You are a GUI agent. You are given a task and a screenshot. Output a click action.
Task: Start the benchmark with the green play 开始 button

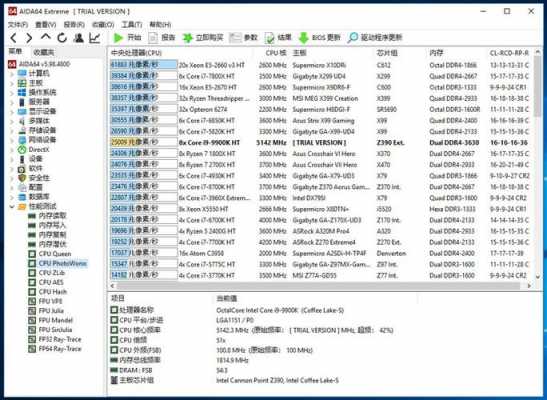(x=127, y=38)
